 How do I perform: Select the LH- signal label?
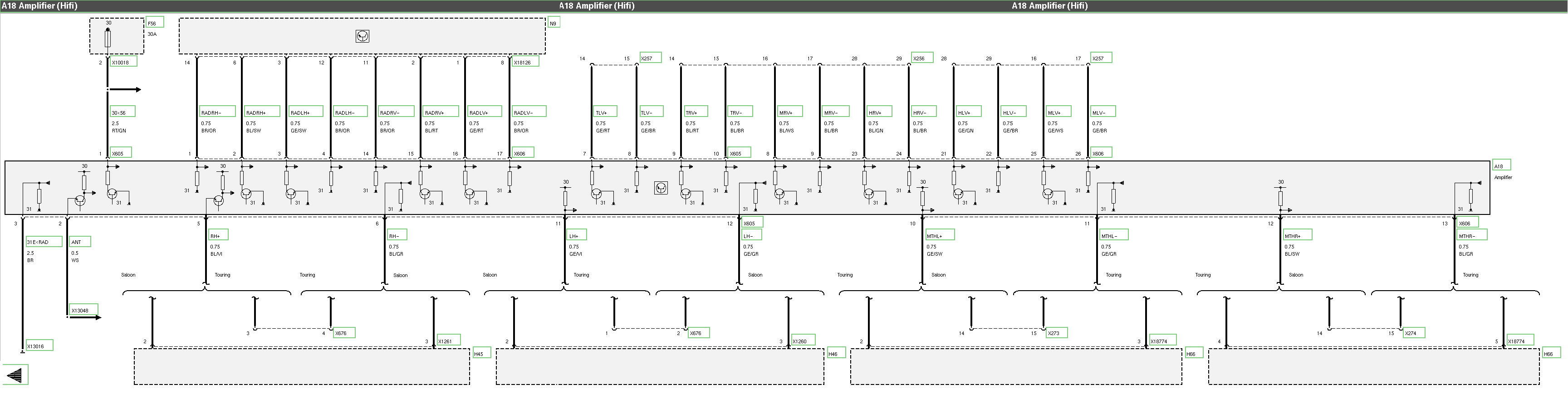[752, 235]
